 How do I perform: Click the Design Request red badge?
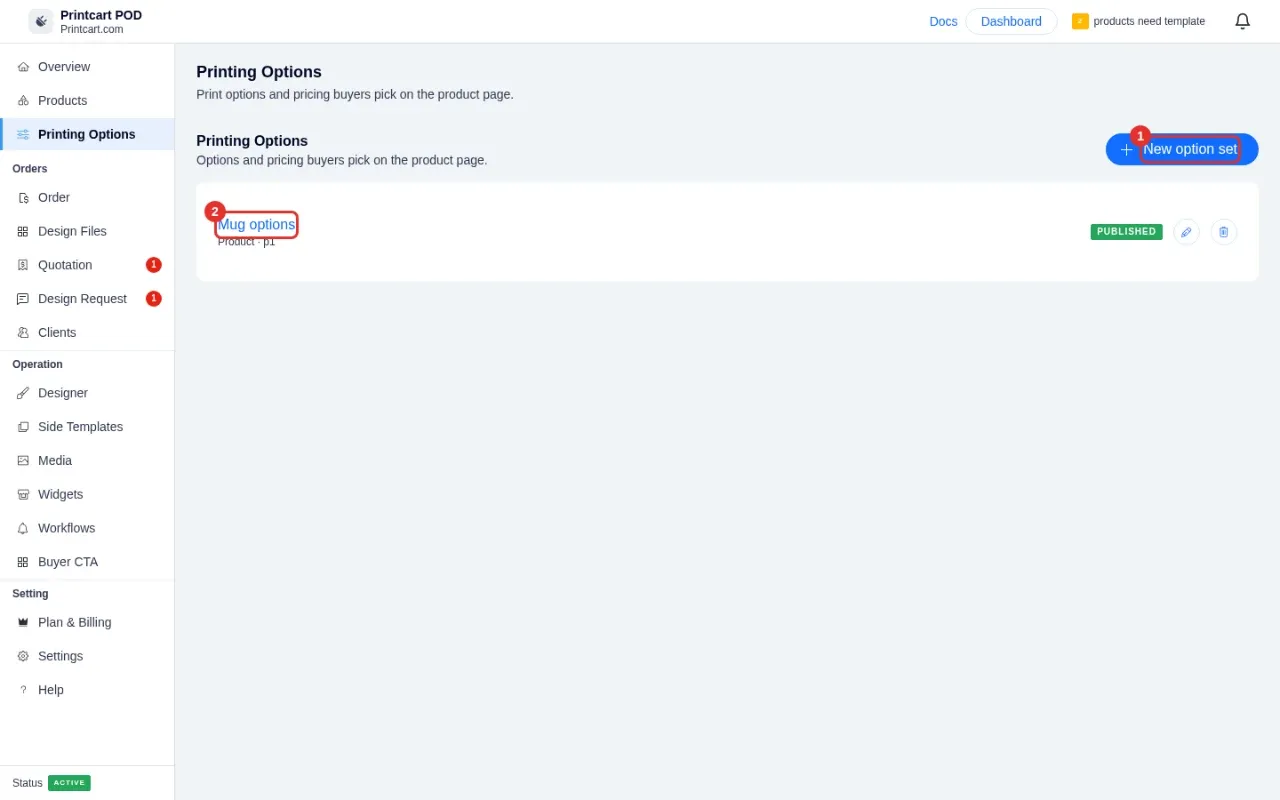coord(154,299)
